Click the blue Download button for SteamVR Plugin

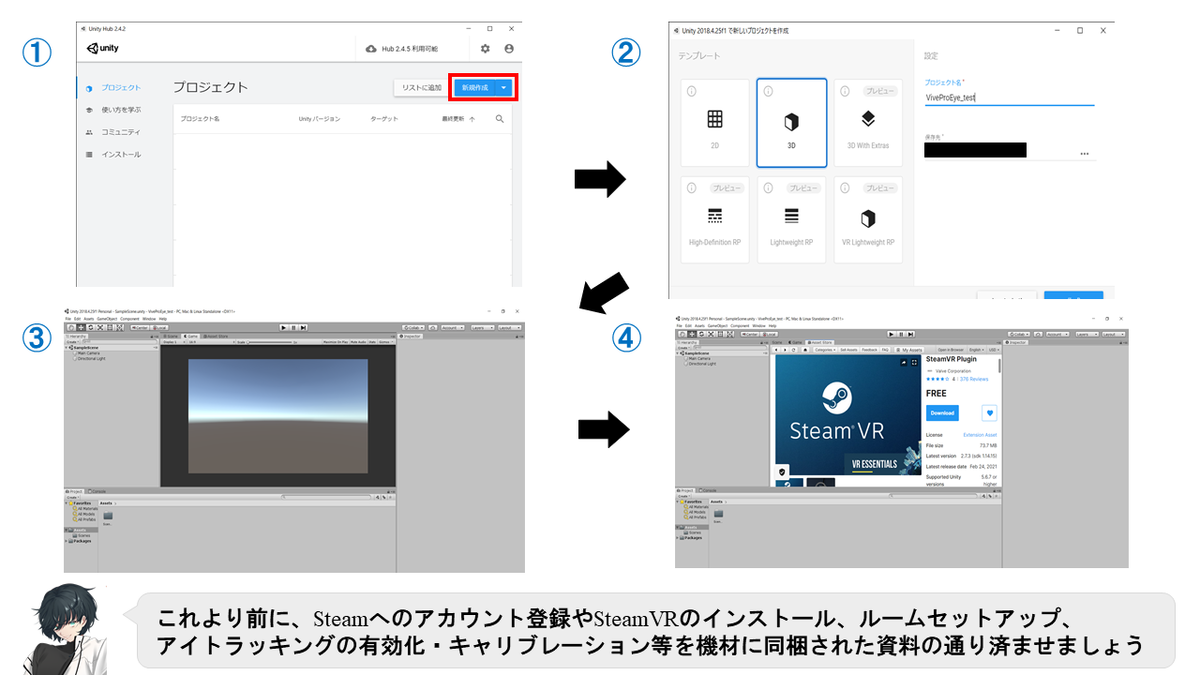[942, 413]
